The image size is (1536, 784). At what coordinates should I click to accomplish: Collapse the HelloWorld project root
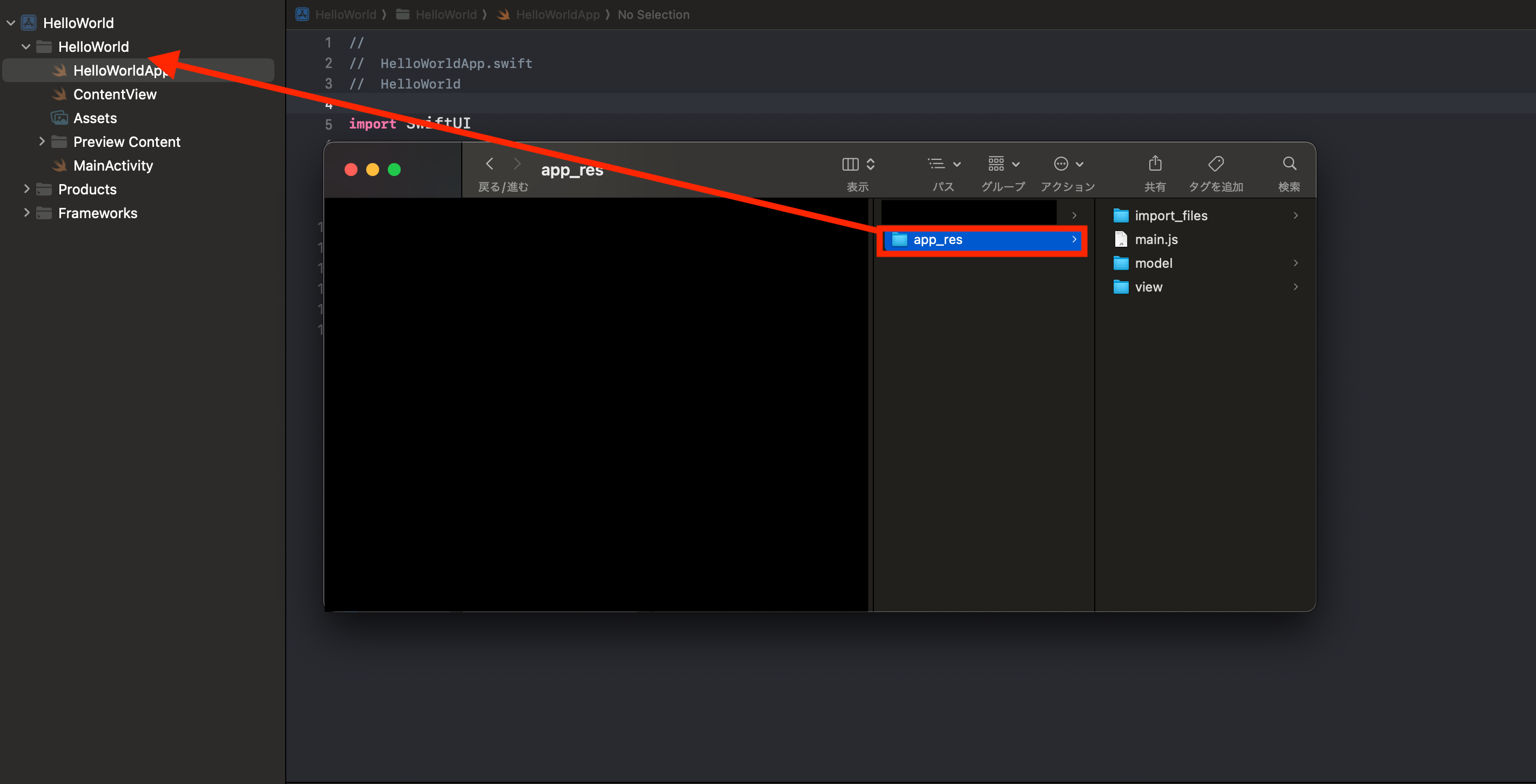point(11,23)
